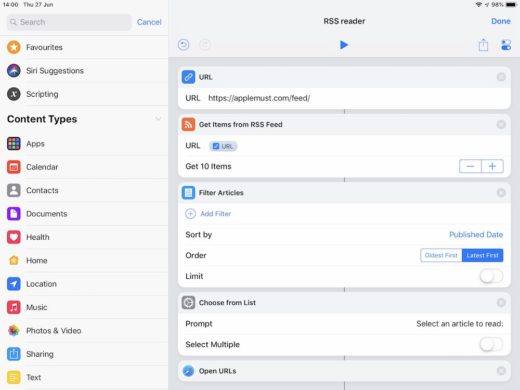Screen dimensions: 520x390
Task: Open the shortcut settings toggles icon
Action: pyautogui.click(x=506, y=45)
